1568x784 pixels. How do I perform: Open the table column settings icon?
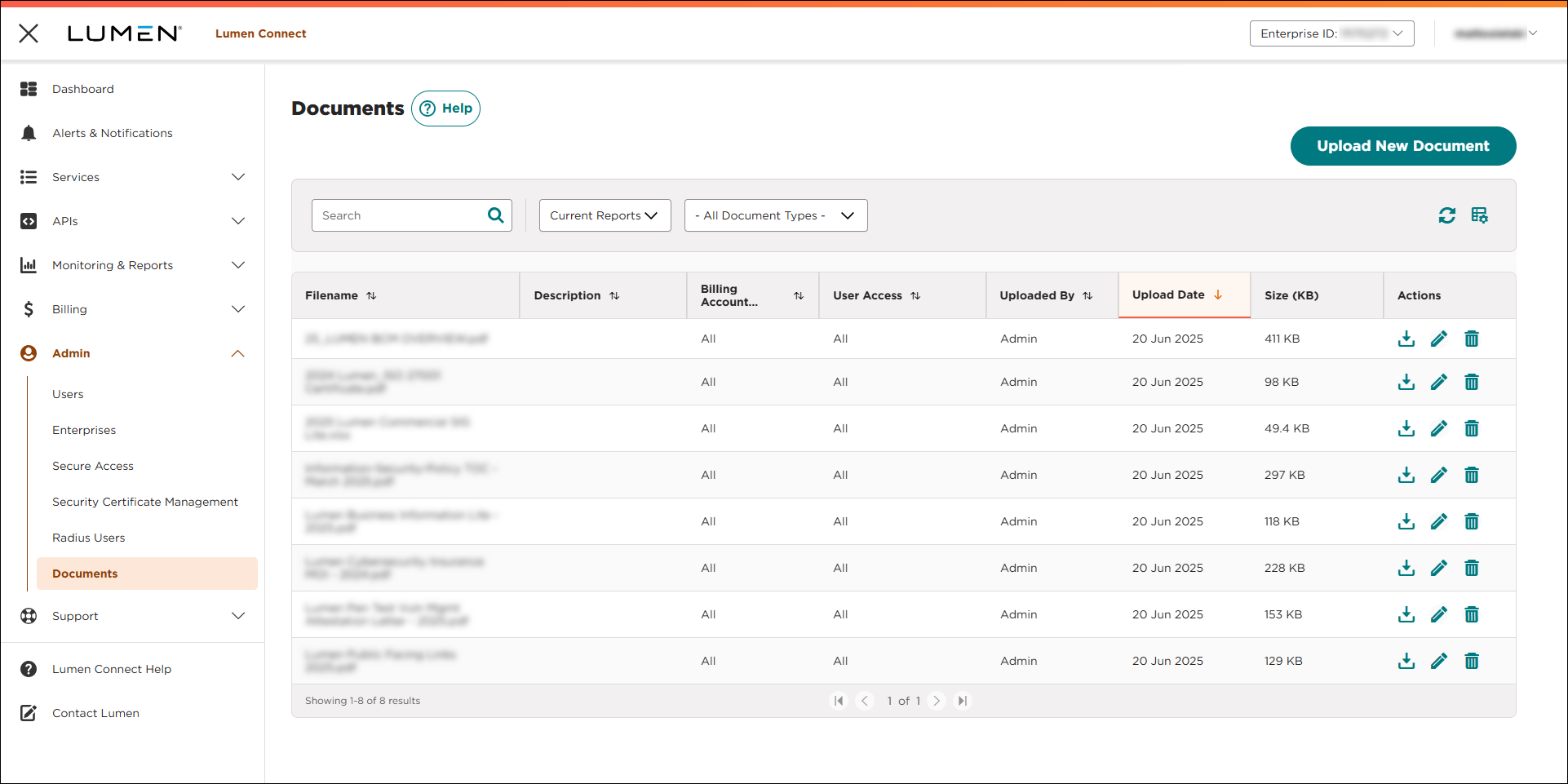pos(1479,215)
